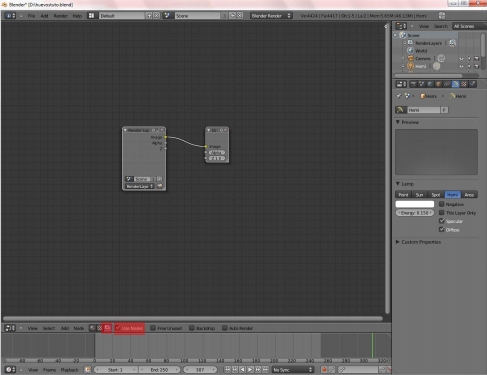Switch to World properties tab icon
The image size is (487, 375).
[430, 84]
